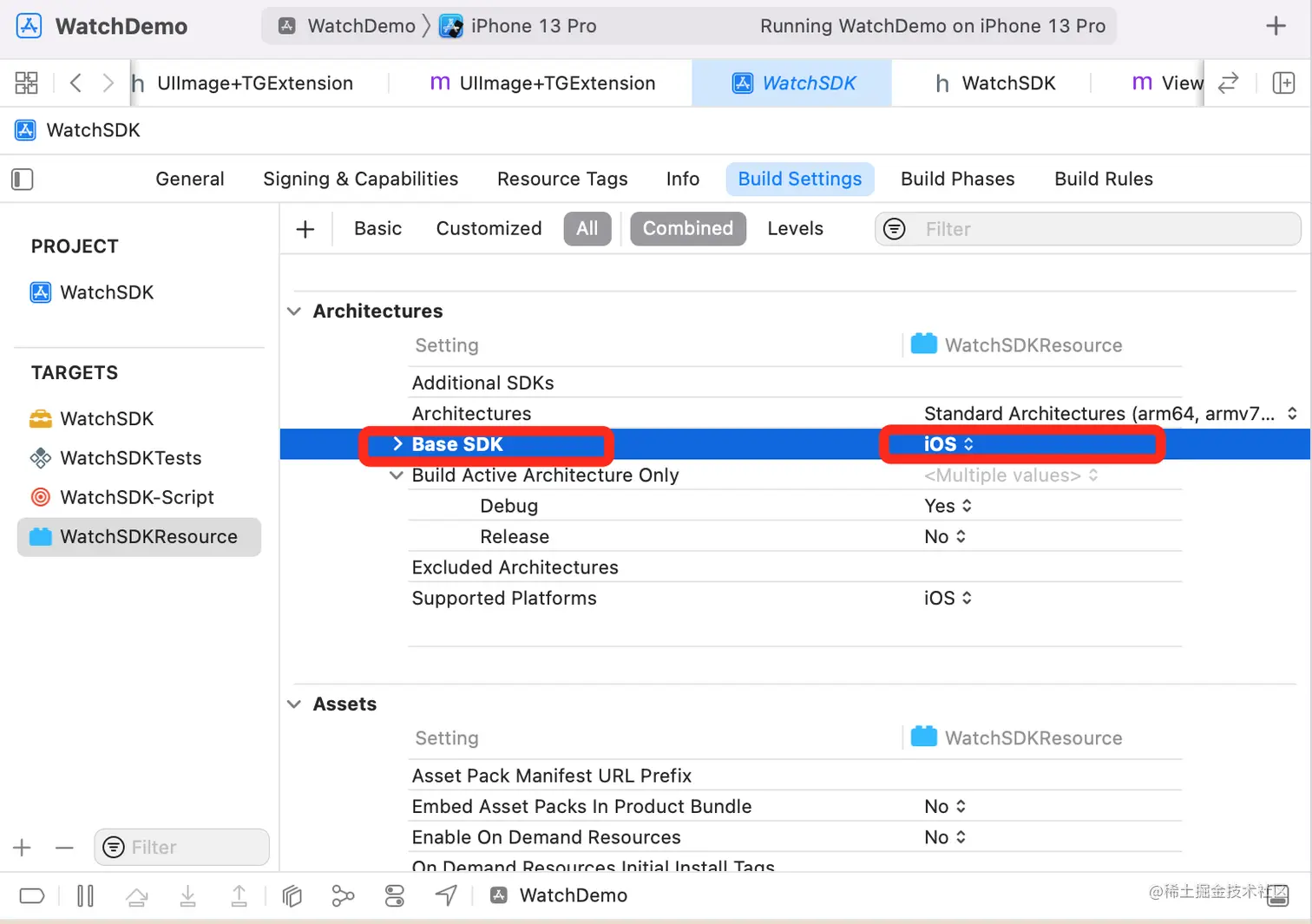Image resolution: width=1312 pixels, height=924 pixels.
Task: Change the Architectures value dropdown
Action: click(1111, 414)
